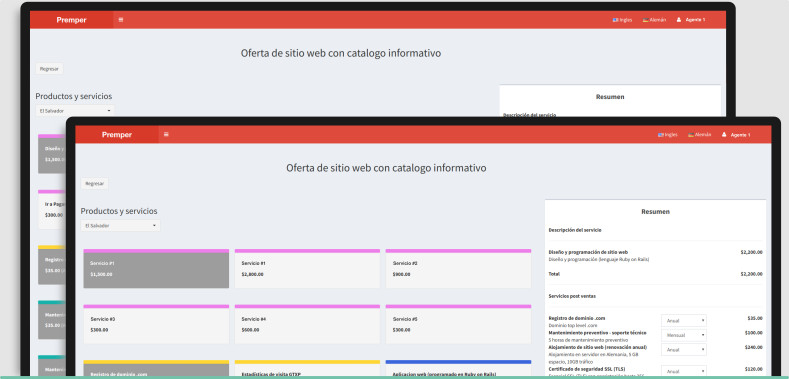Select the Aplicacion web Ruby on Rails card

(x=458, y=368)
